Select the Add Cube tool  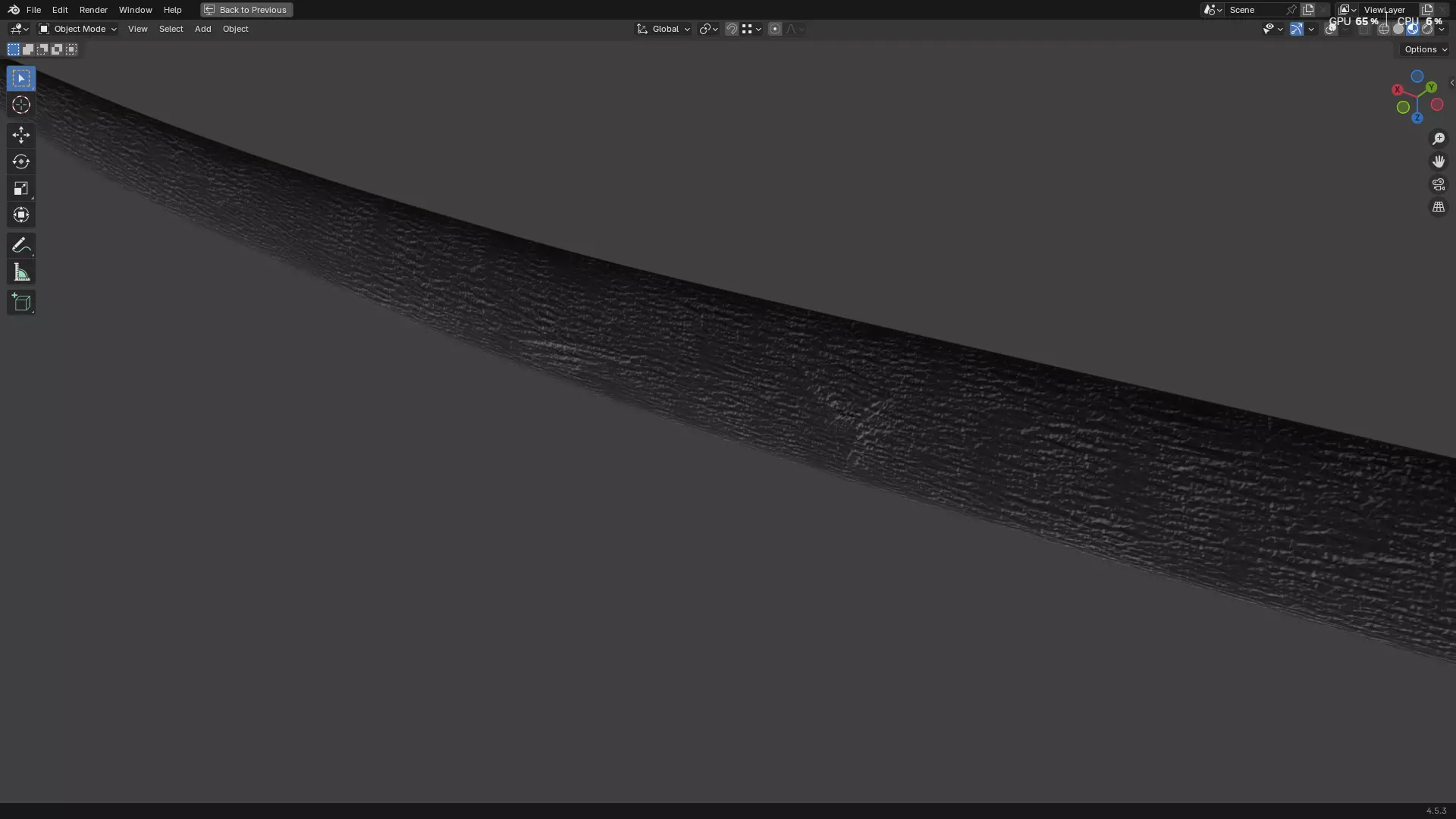point(20,302)
